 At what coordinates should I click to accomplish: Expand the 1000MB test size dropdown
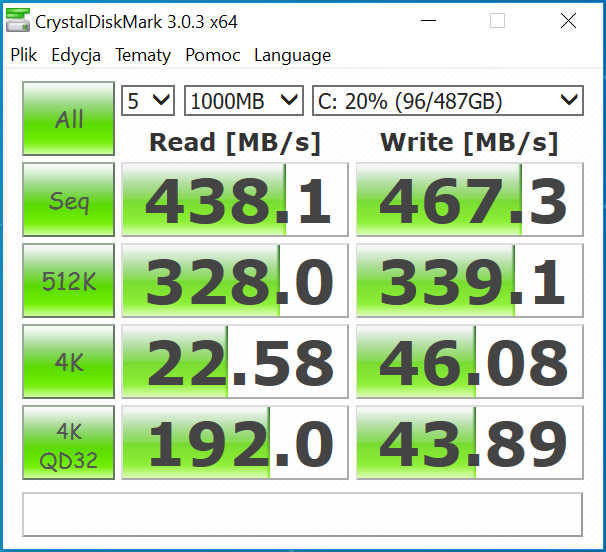244,101
